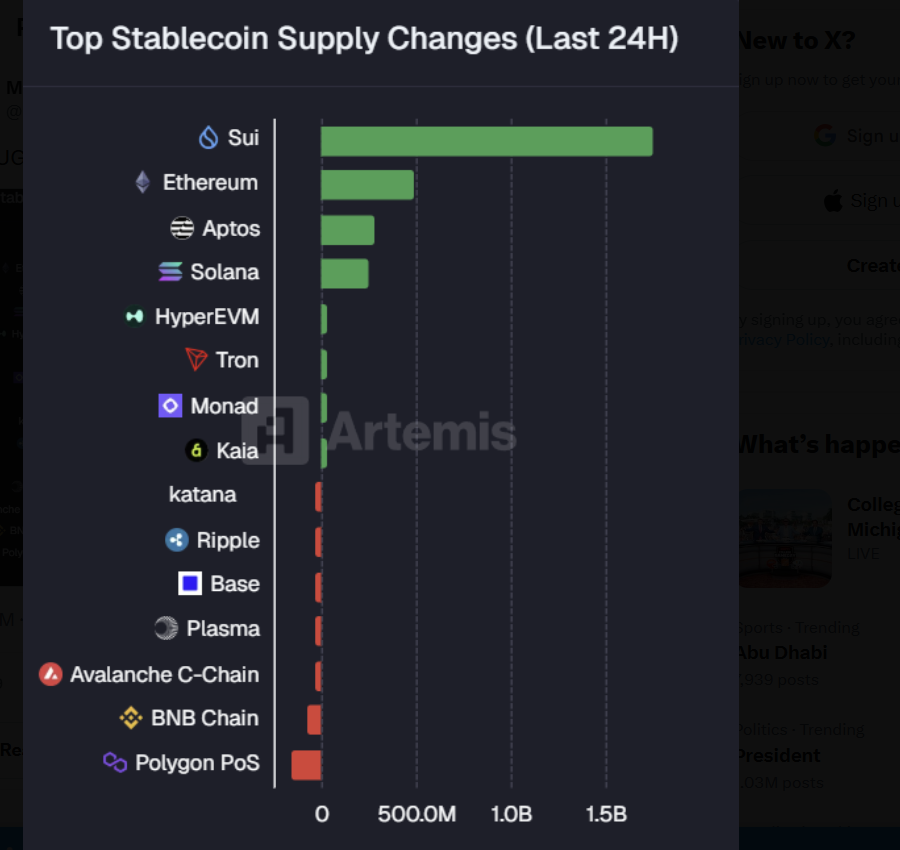This screenshot has height=850, width=900.
Task: Select the green Ethereum supply bar
Action: pyautogui.click(x=367, y=185)
